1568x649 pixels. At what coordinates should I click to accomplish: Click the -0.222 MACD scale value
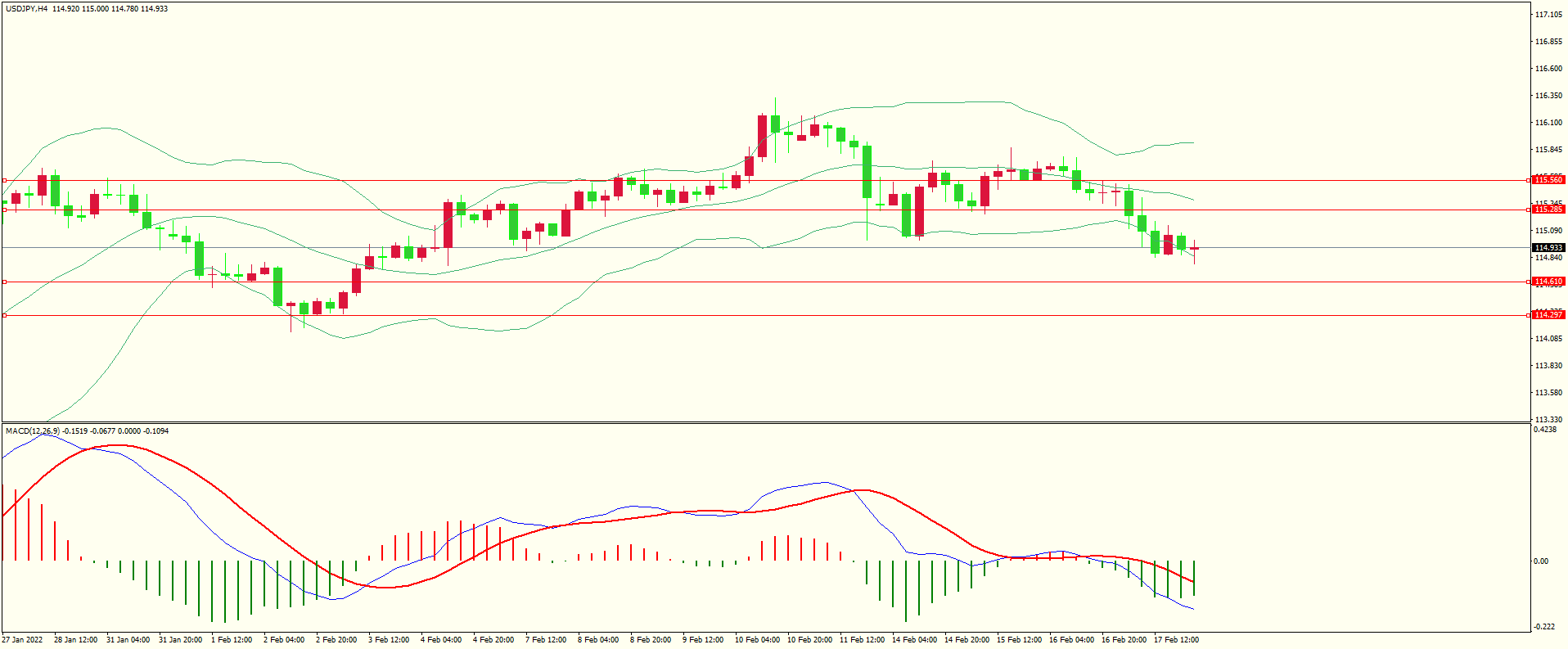click(x=1545, y=627)
